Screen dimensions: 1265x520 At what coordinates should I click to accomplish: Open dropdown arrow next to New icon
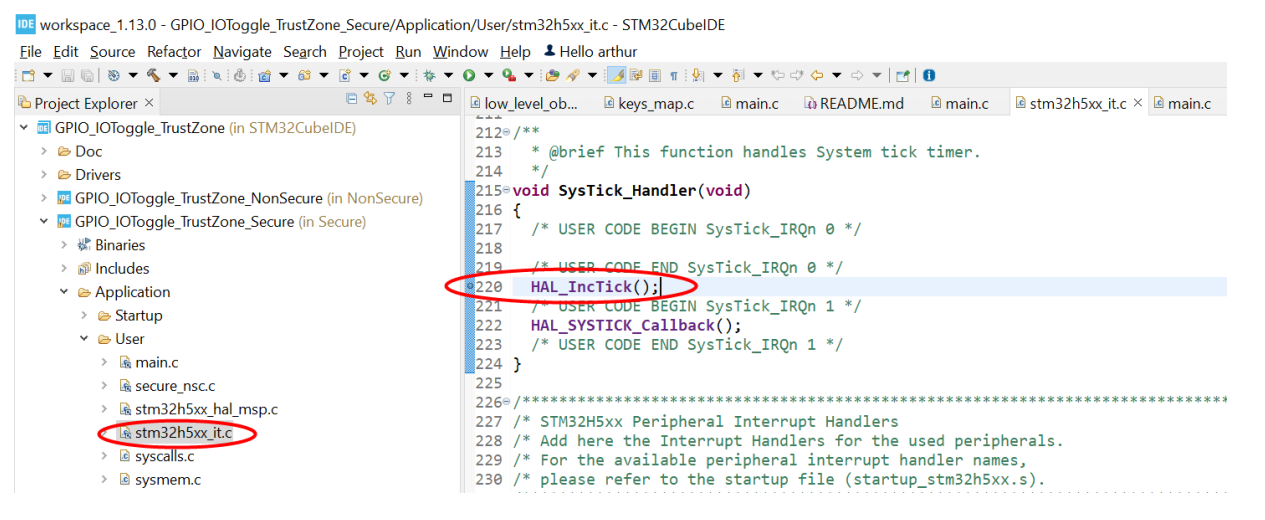47,75
